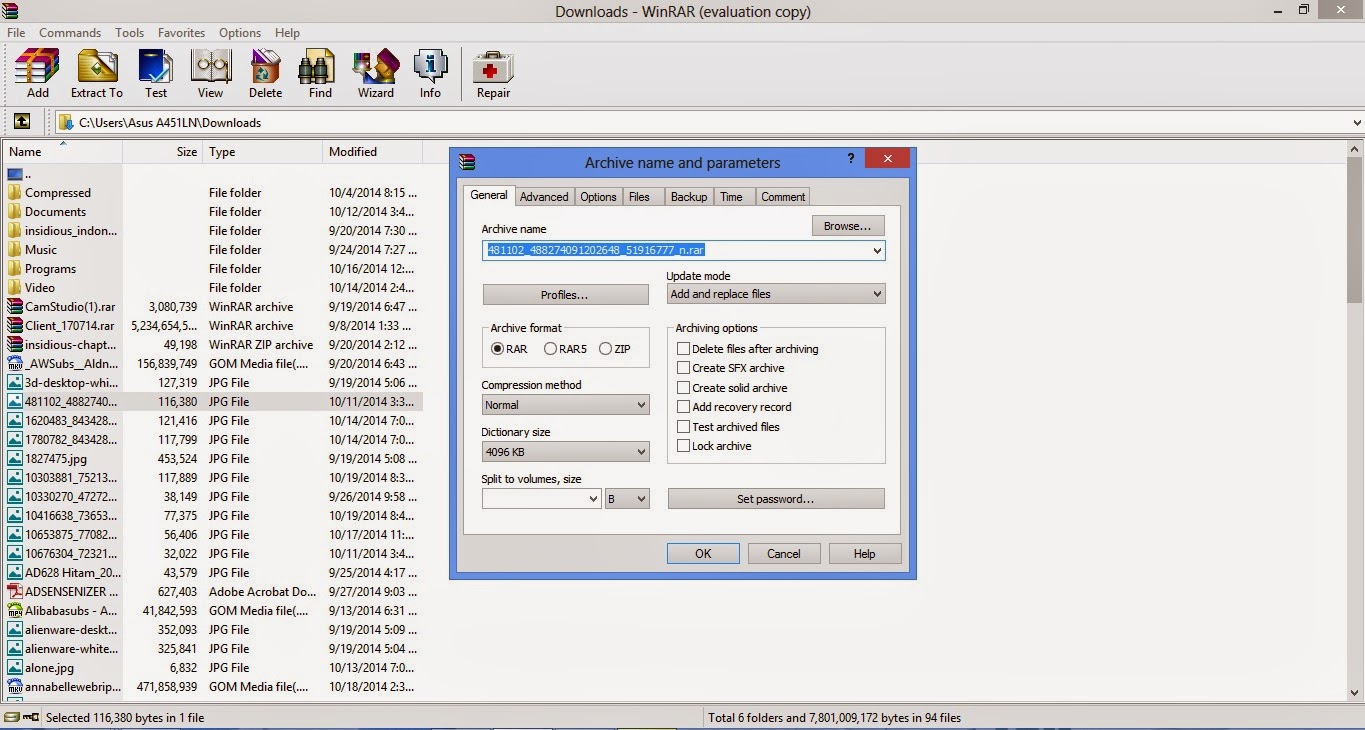Expand the address path dropdown arrow

[1356, 123]
